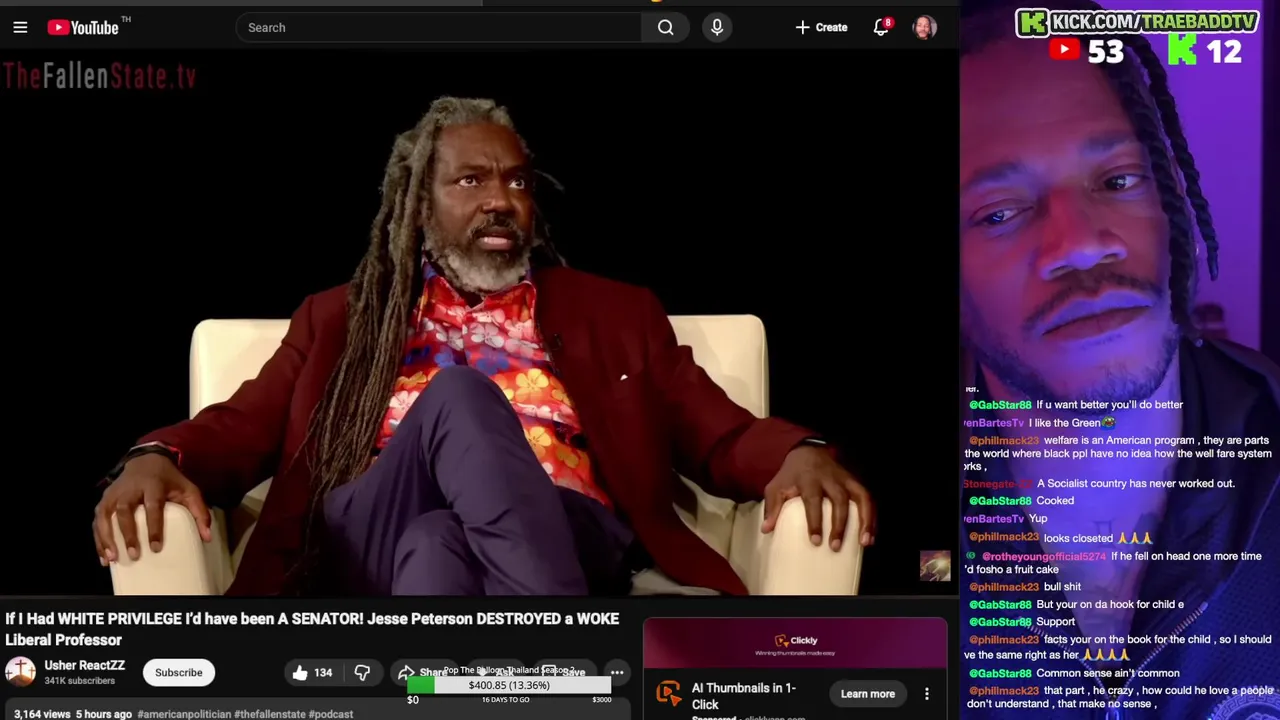Click the video title text

[x=312, y=629]
